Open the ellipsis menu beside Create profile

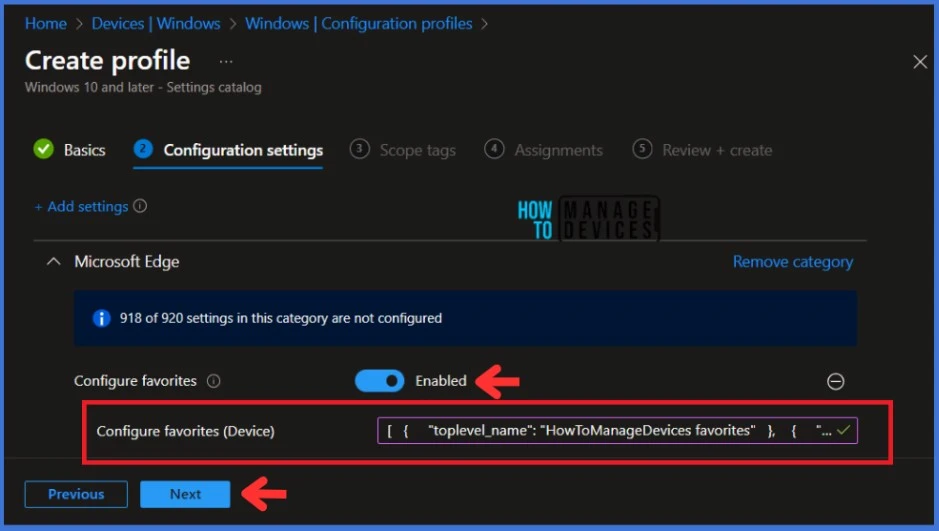pos(226,62)
